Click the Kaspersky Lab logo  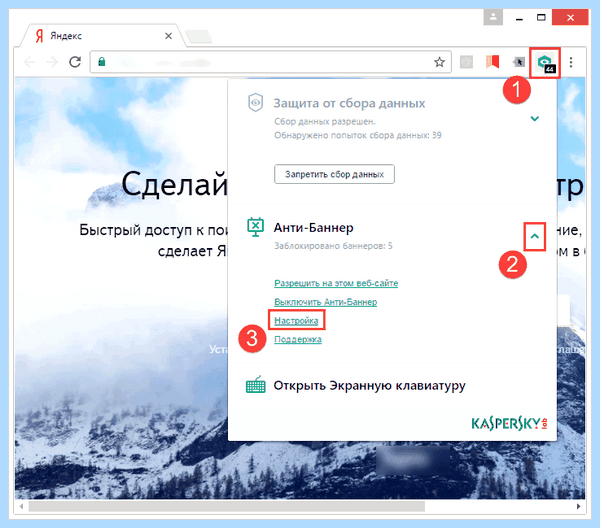coord(509,424)
